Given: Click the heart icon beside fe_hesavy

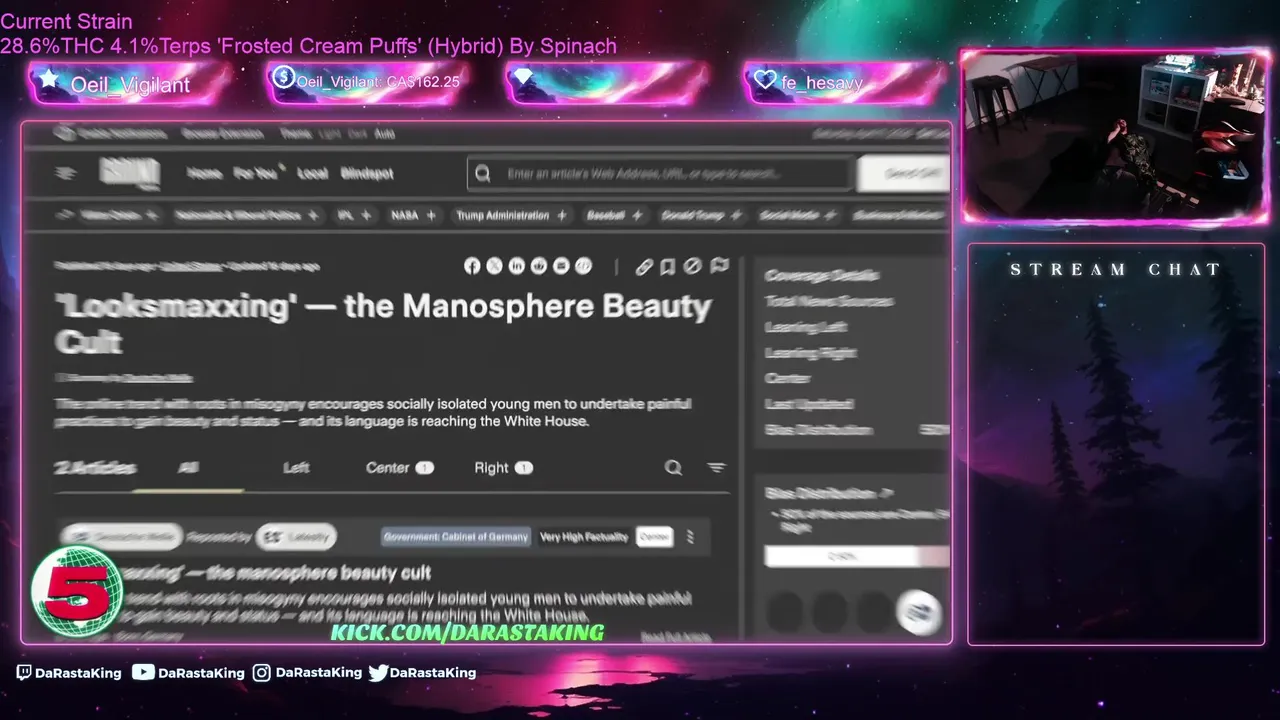Looking at the screenshot, I should [x=765, y=79].
